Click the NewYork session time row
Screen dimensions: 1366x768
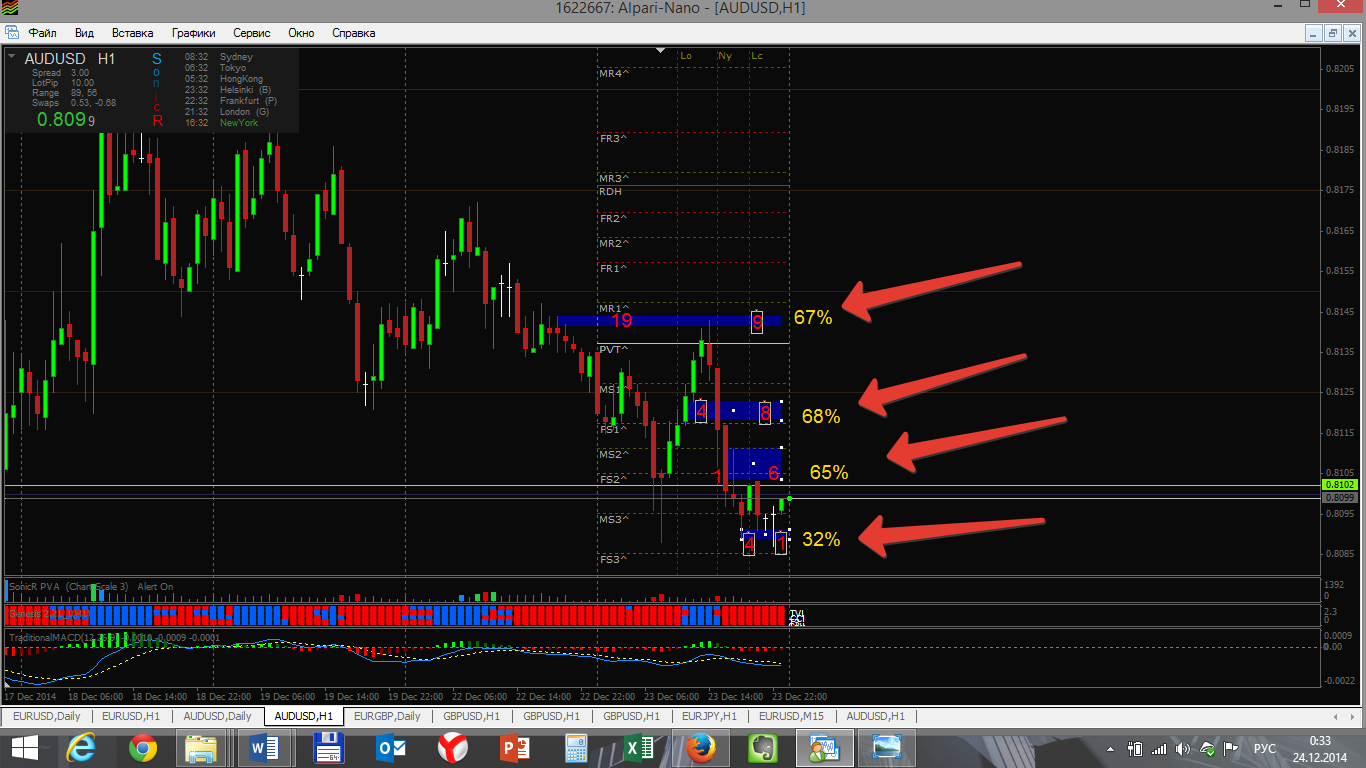coord(222,122)
